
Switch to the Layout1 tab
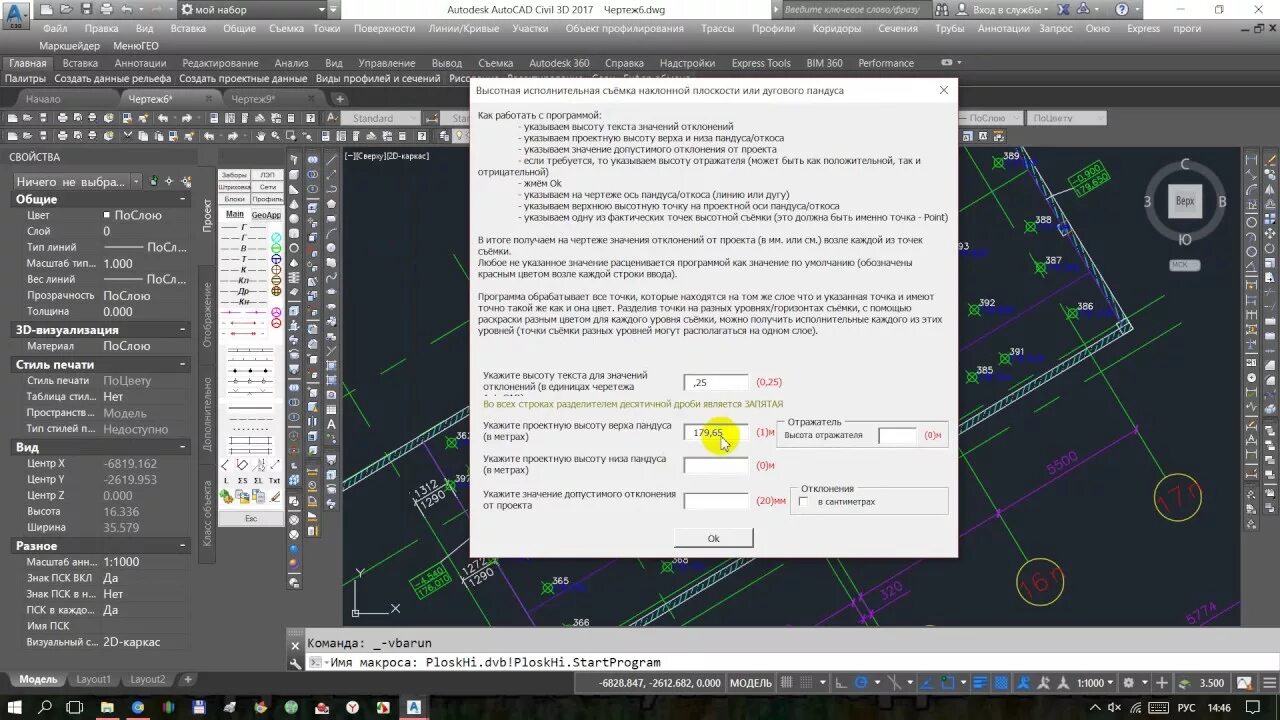pos(93,679)
